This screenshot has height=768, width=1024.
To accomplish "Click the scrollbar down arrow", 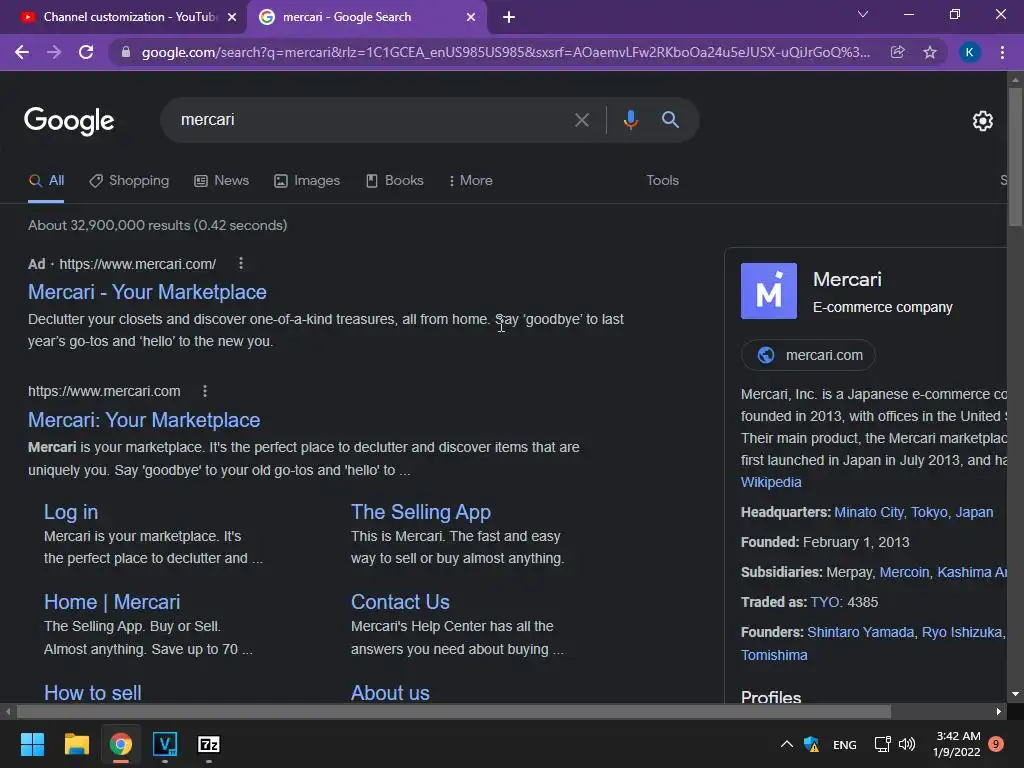I will [x=1015, y=694].
